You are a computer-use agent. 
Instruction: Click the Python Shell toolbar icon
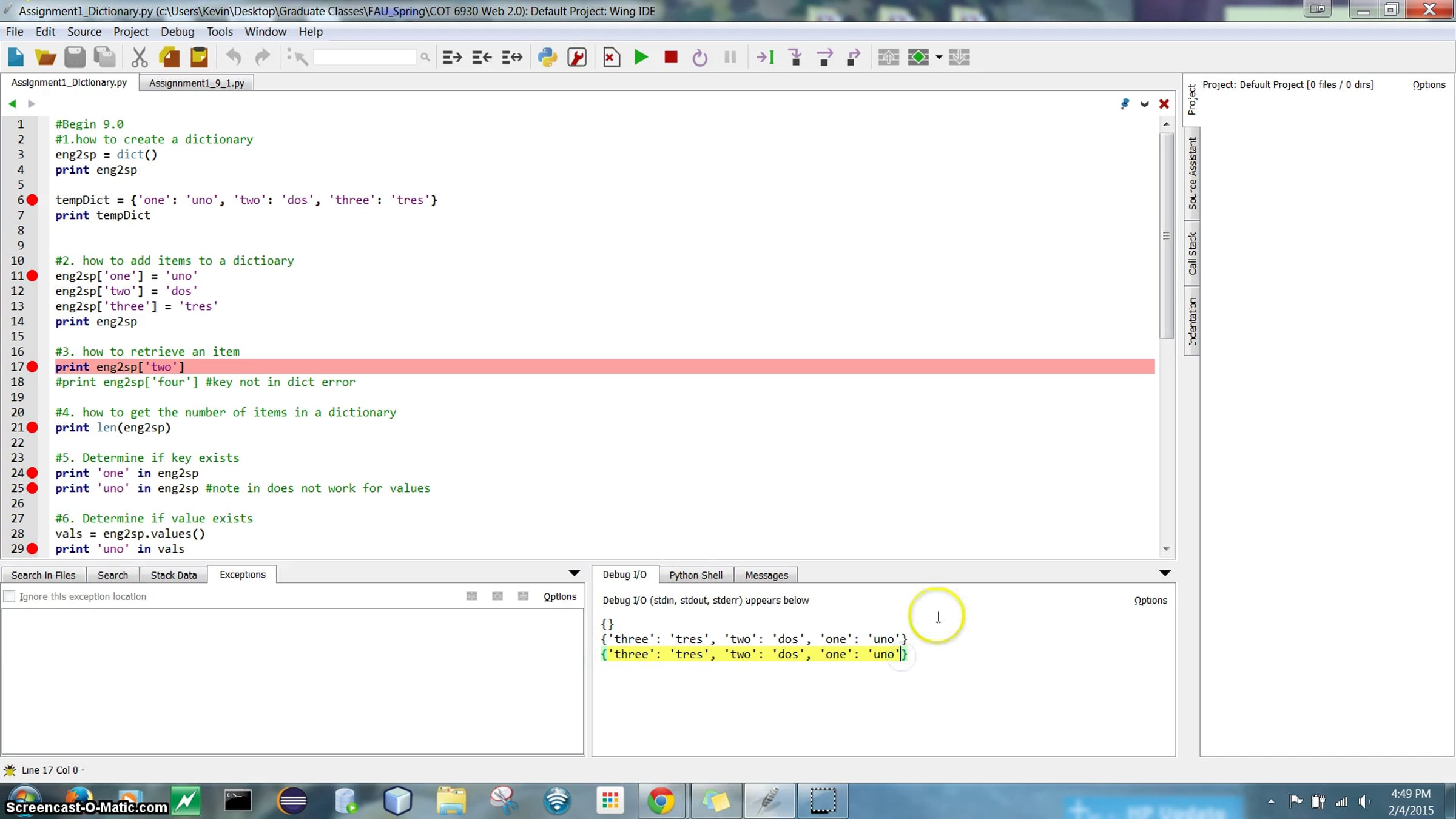pyautogui.click(x=547, y=57)
